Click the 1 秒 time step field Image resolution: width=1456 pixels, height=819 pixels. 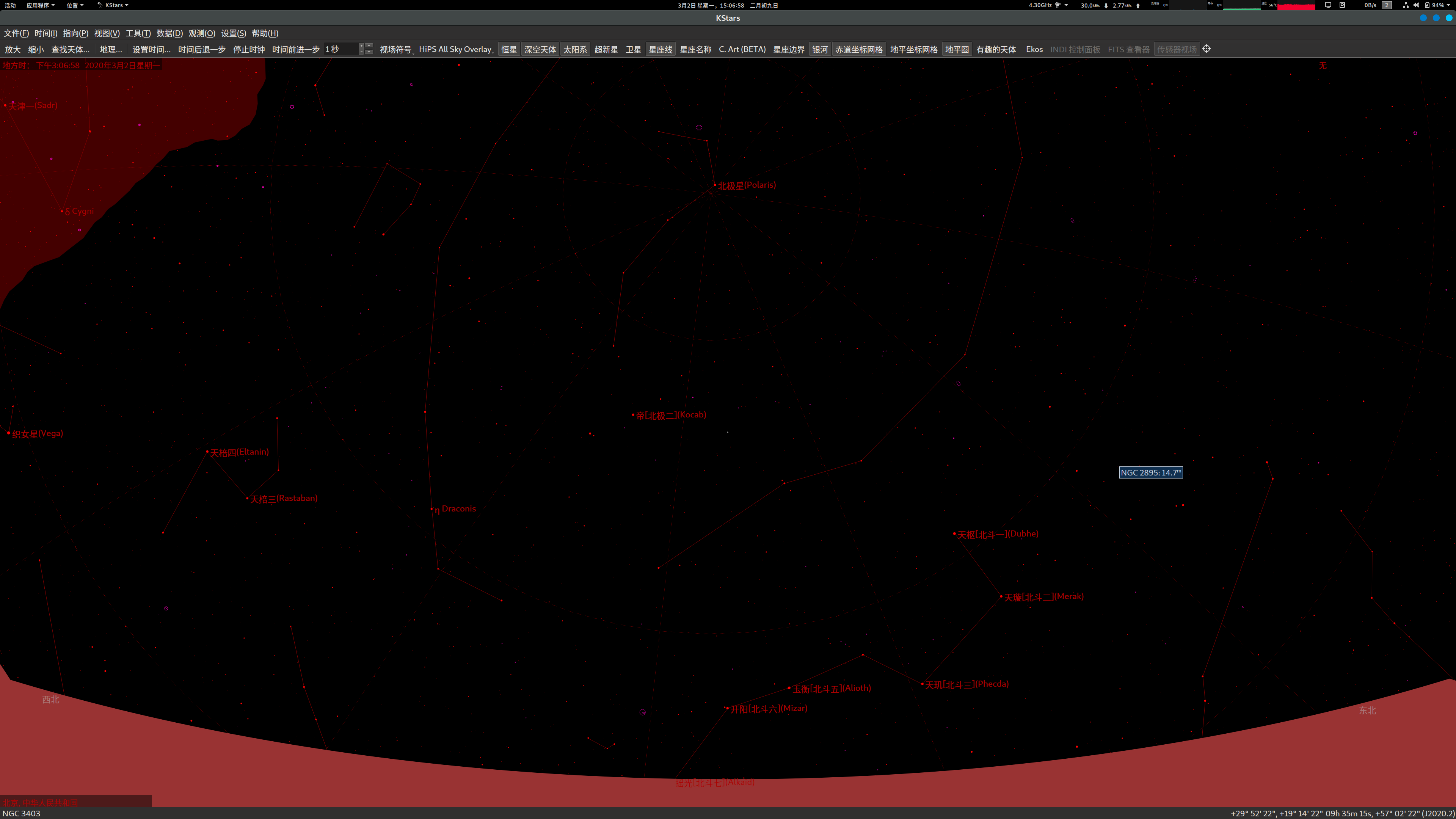[x=341, y=49]
